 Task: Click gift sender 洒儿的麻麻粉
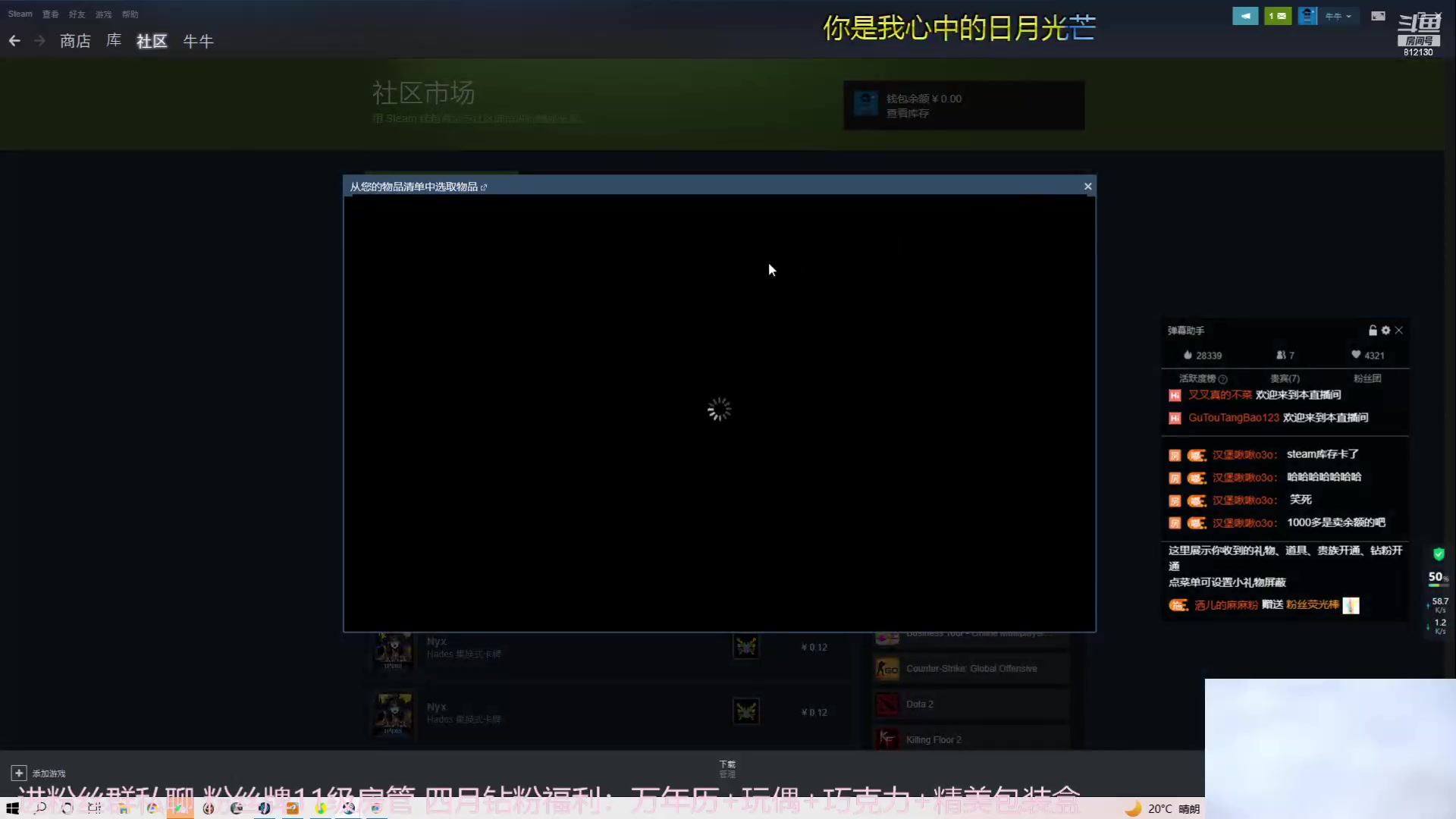(1225, 605)
